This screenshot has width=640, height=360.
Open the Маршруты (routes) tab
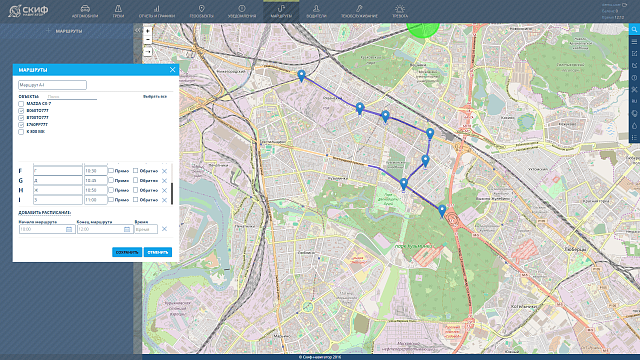[281, 11]
